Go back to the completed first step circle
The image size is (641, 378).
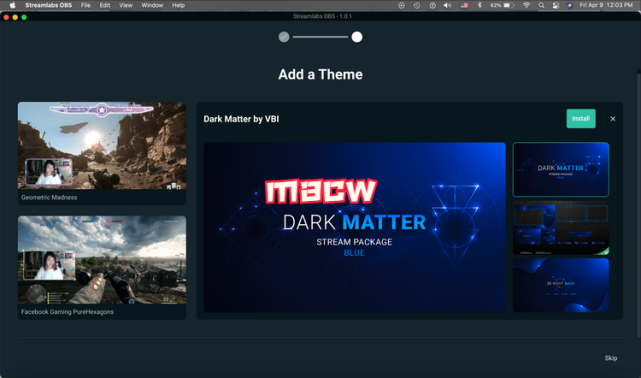[284, 37]
